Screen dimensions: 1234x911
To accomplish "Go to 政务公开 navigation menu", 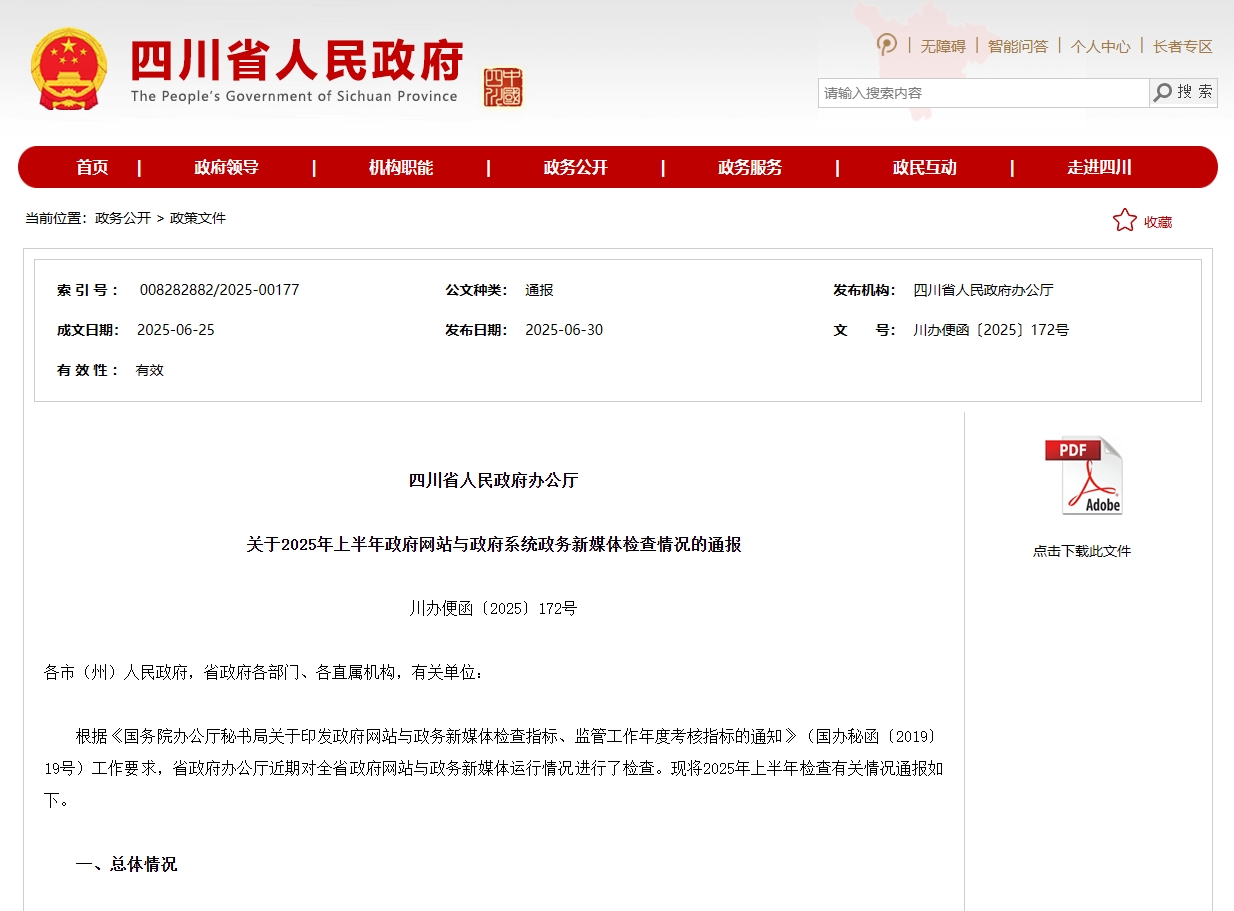I will [576, 168].
